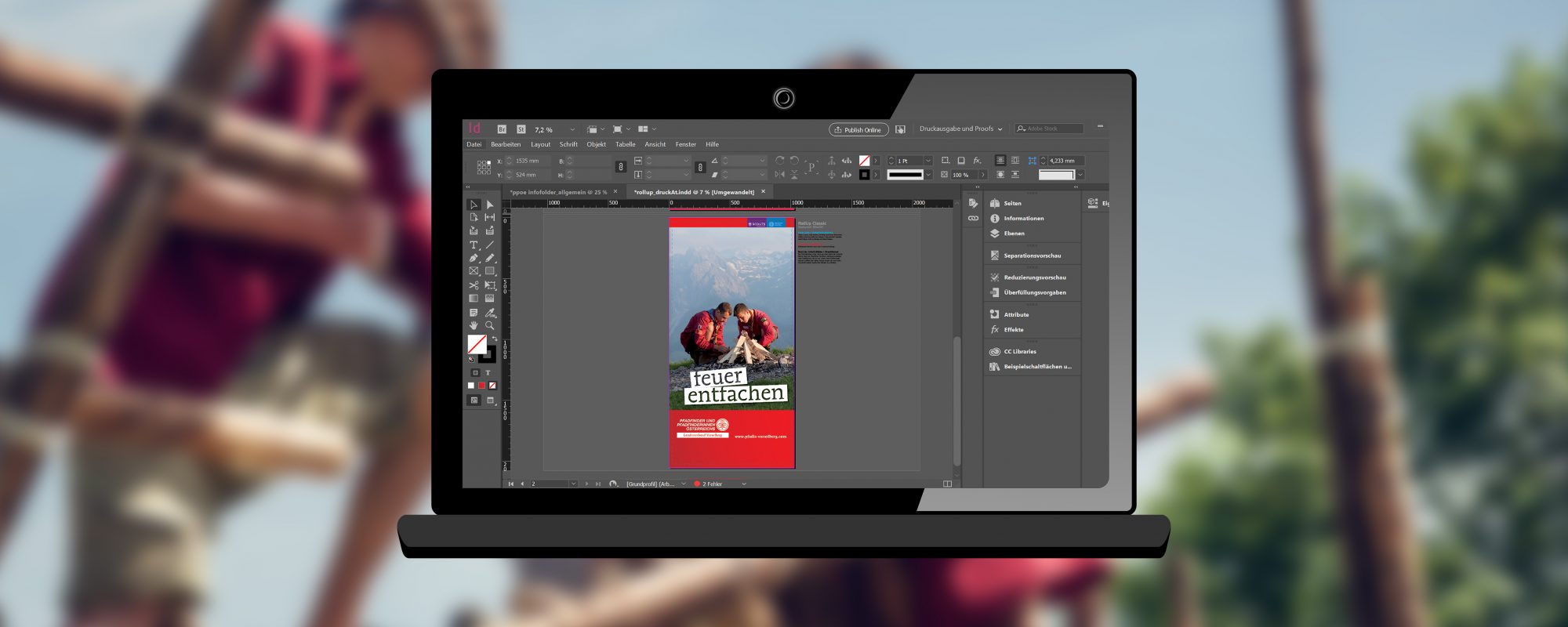Select the Note tool
This screenshot has height=627, width=1568.
click(474, 313)
